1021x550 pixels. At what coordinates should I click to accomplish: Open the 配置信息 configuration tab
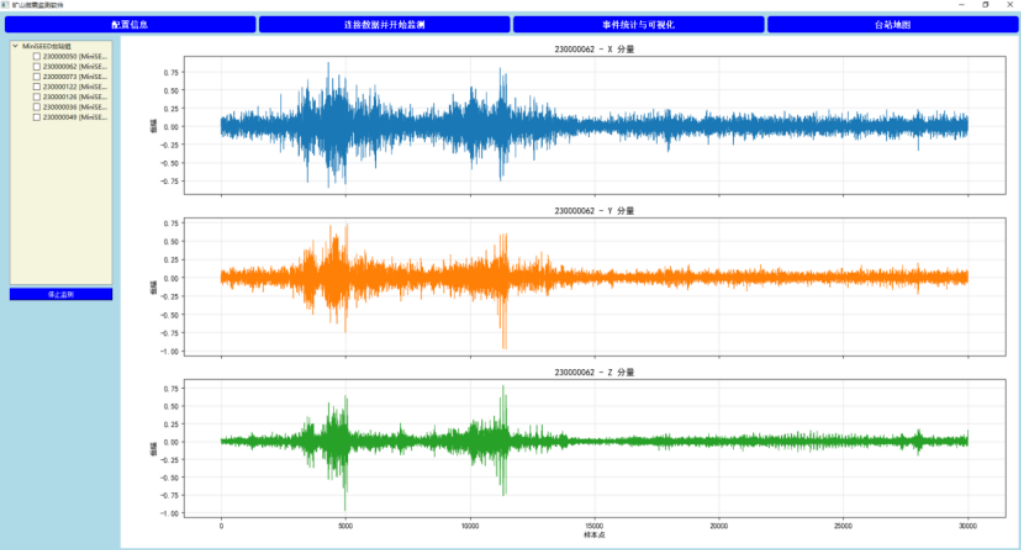[130, 24]
